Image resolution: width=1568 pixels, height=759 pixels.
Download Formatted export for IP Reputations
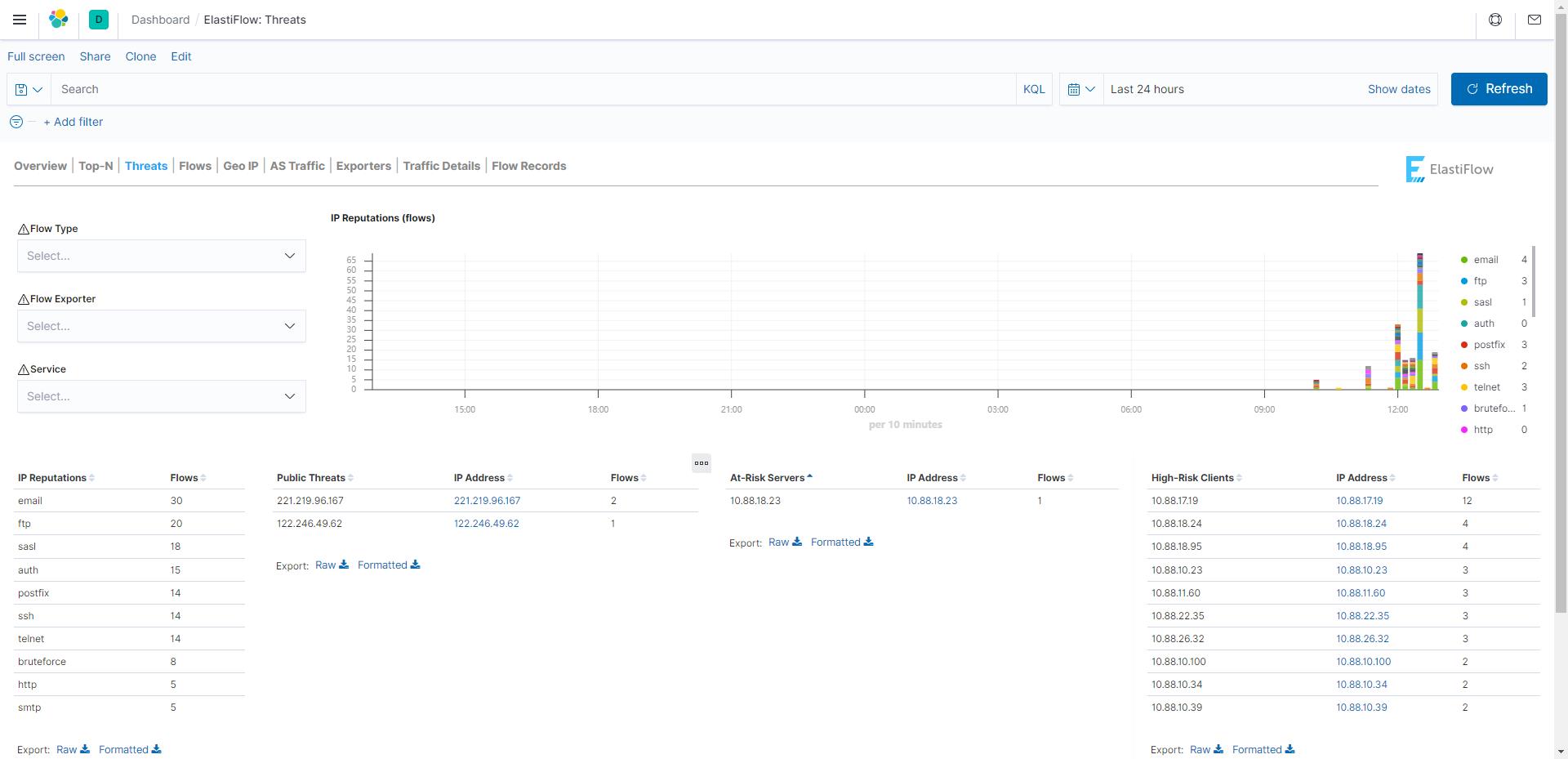click(x=130, y=749)
